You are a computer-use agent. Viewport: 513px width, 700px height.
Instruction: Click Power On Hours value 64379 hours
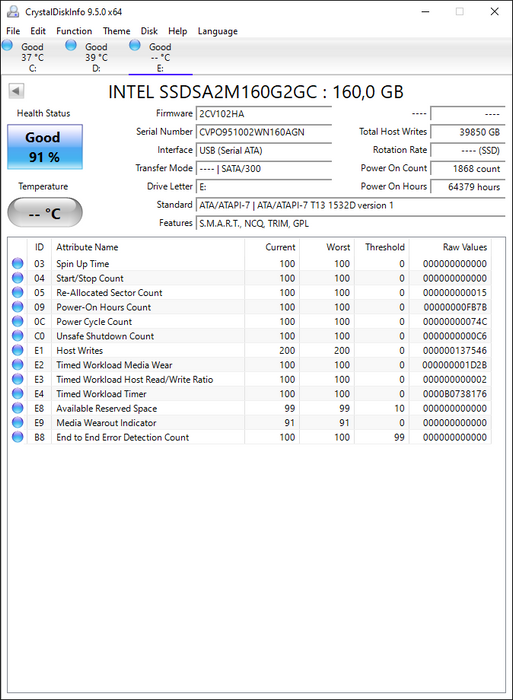pyautogui.click(x=467, y=187)
